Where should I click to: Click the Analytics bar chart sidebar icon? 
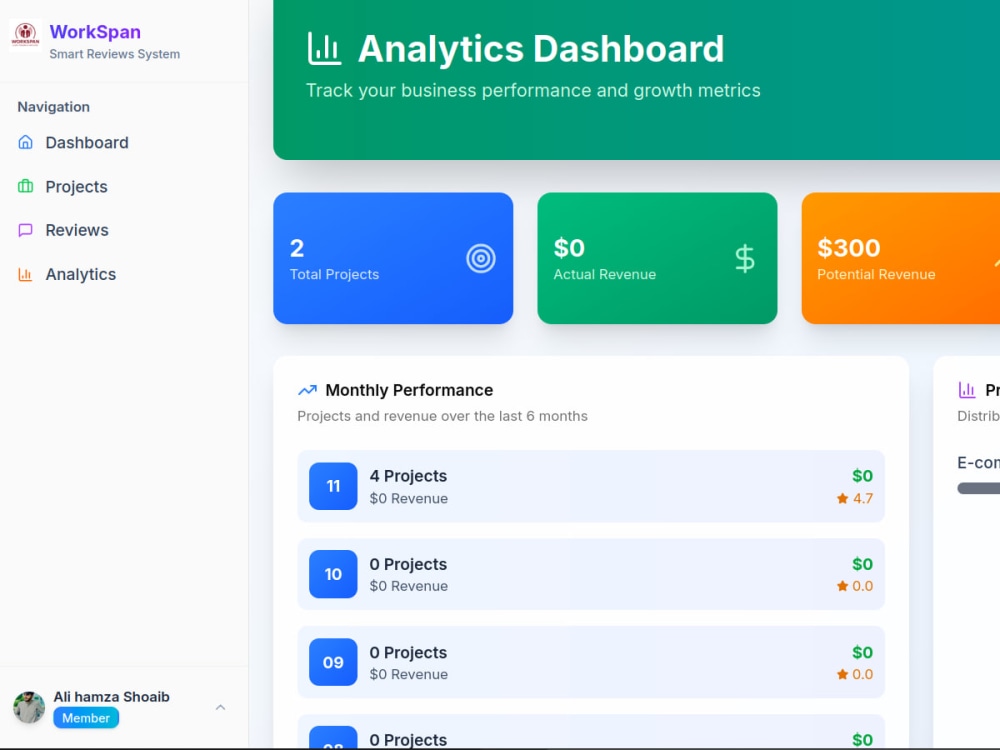tap(26, 275)
